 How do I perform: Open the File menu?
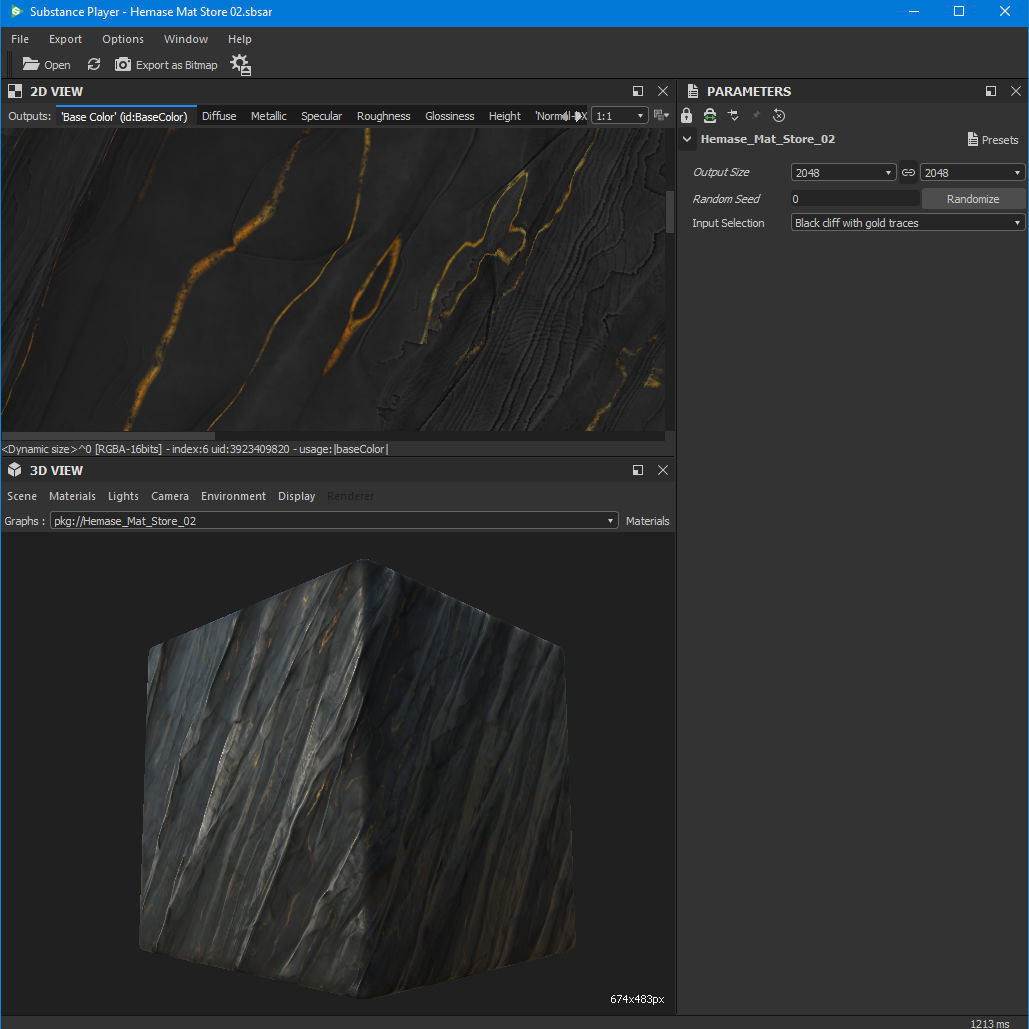click(20, 39)
